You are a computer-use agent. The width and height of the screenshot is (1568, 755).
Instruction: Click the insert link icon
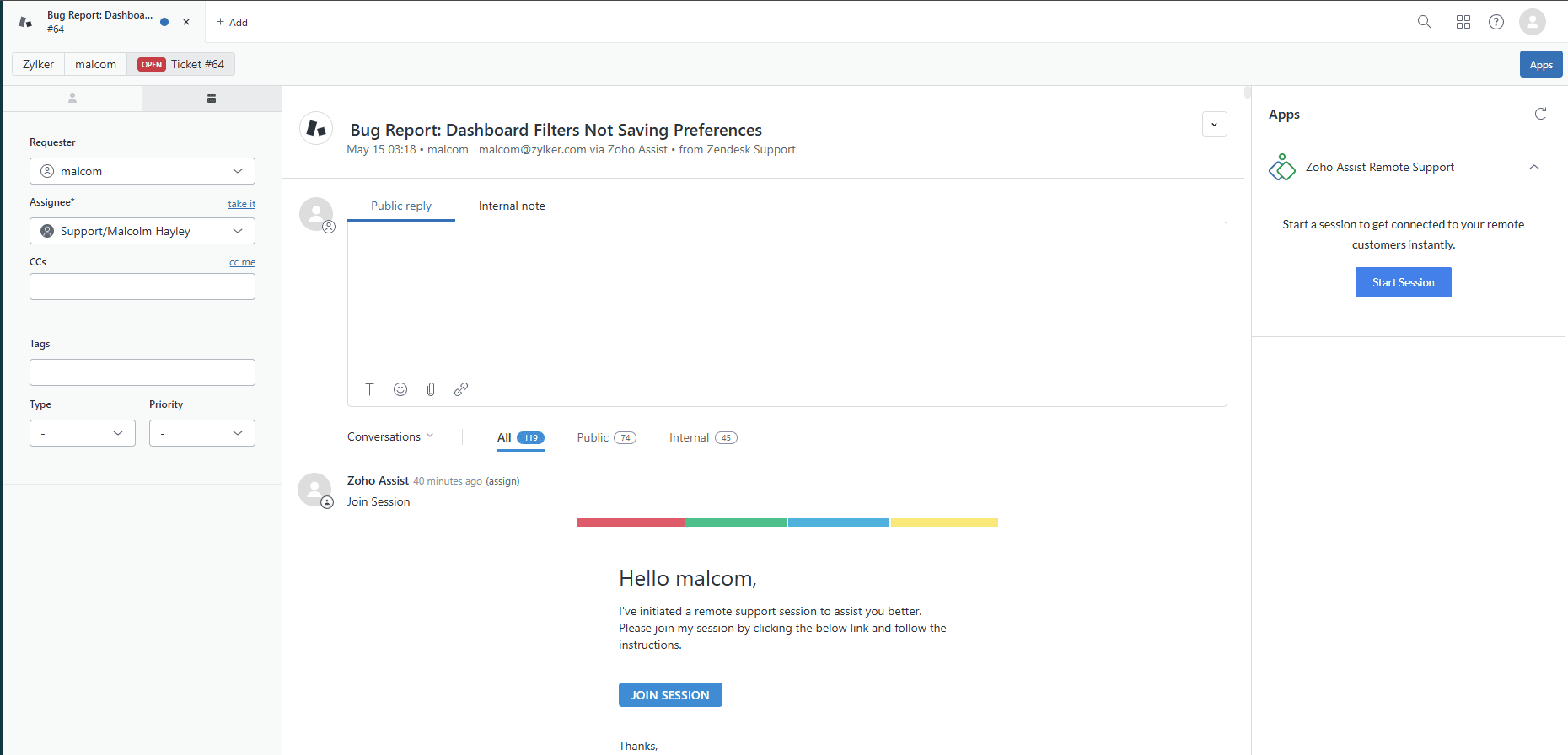tap(461, 389)
